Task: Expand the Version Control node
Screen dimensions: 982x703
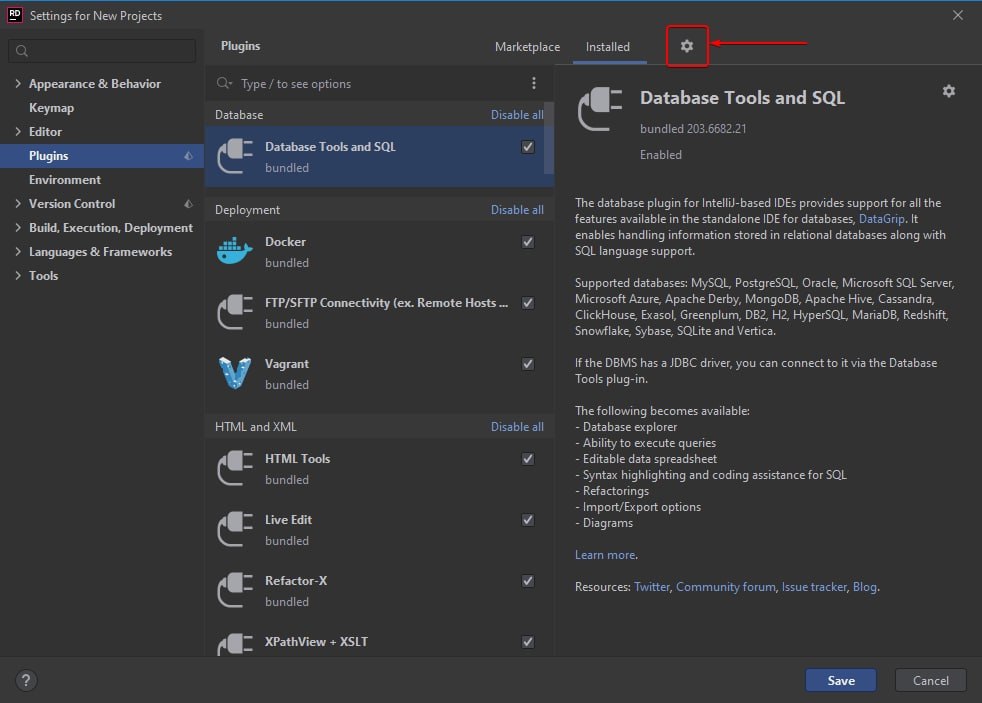Action: (x=18, y=203)
